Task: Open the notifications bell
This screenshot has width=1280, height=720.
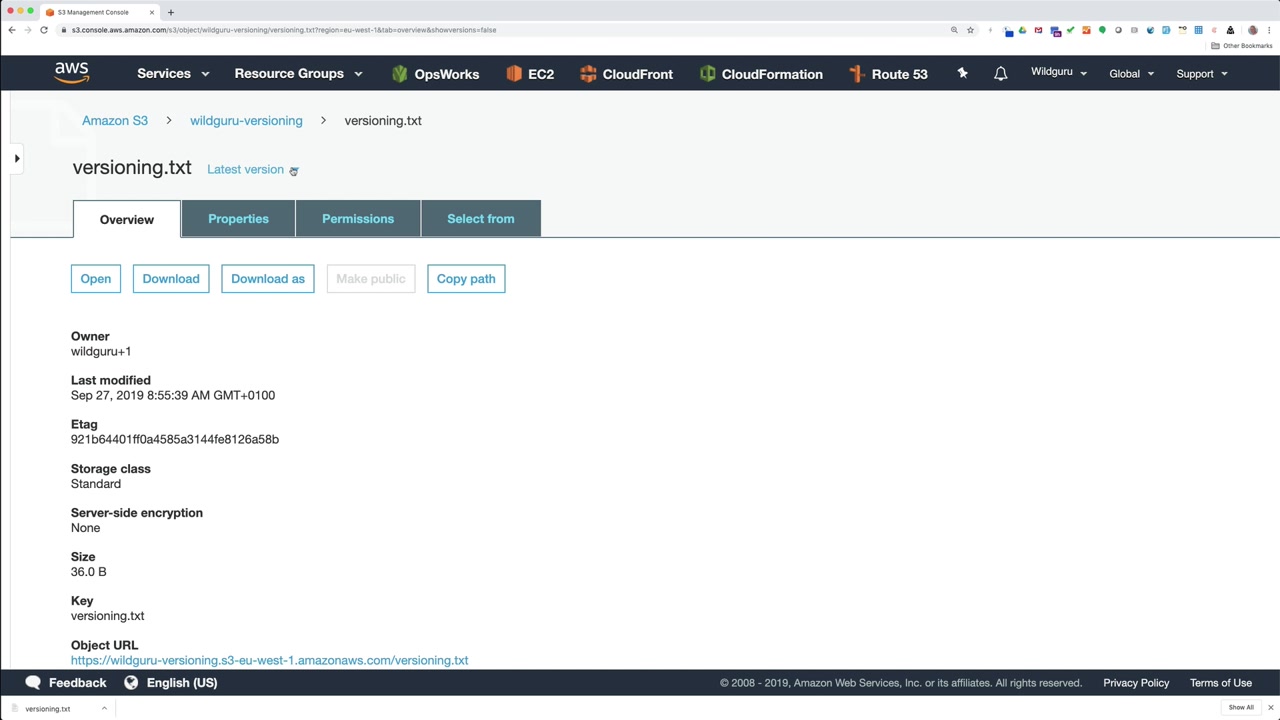Action: tap(1000, 74)
